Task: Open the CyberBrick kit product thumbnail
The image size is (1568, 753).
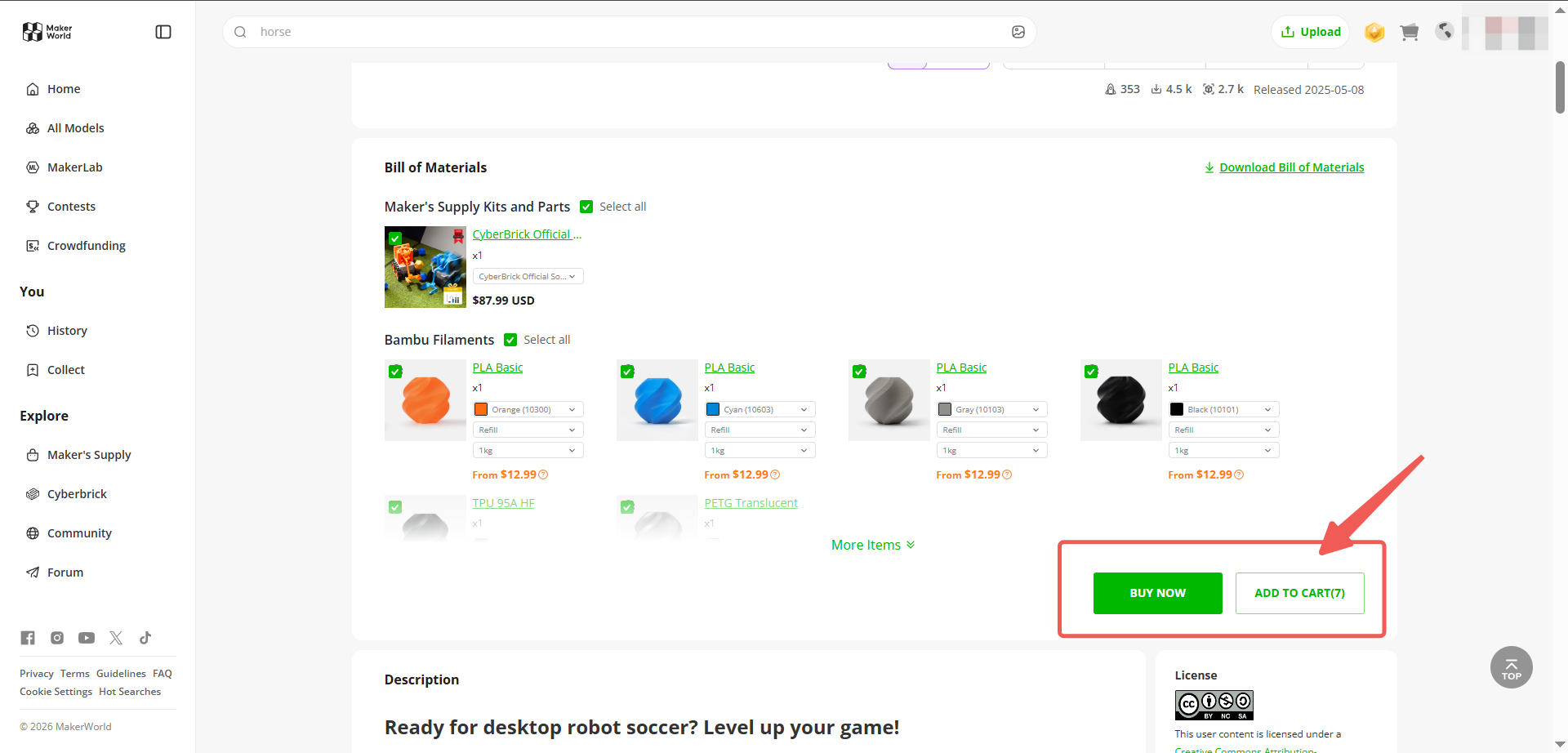Action: point(425,267)
